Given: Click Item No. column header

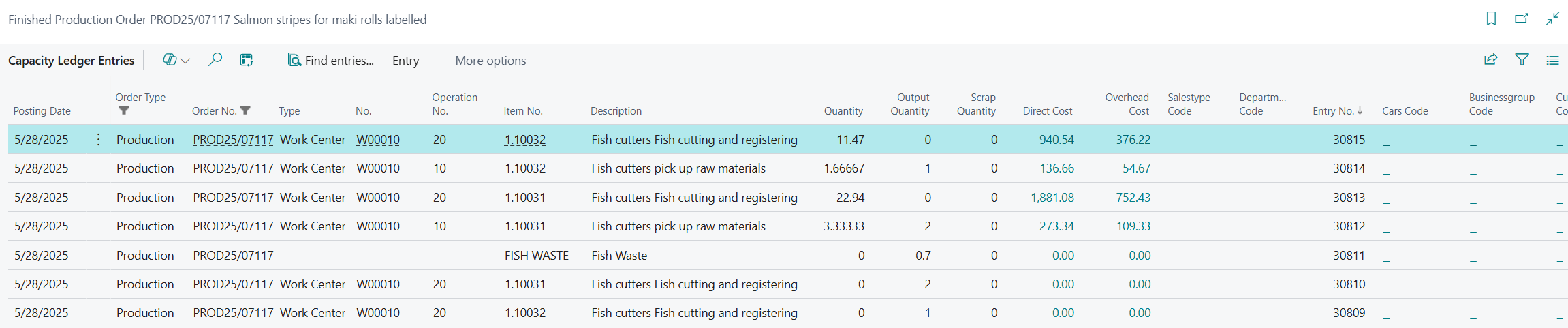Looking at the screenshot, I should pos(523,110).
